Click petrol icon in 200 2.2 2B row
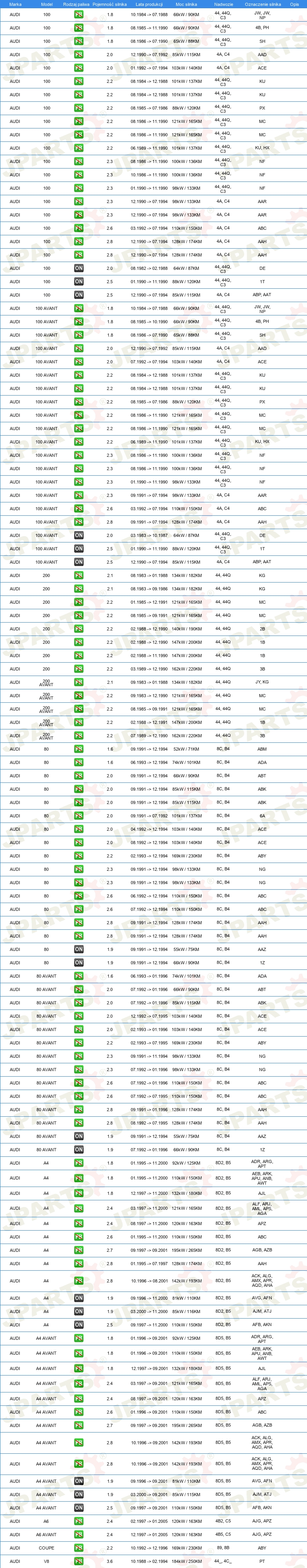Image resolution: width=307 pixels, height=1568 pixels. click(79, 629)
